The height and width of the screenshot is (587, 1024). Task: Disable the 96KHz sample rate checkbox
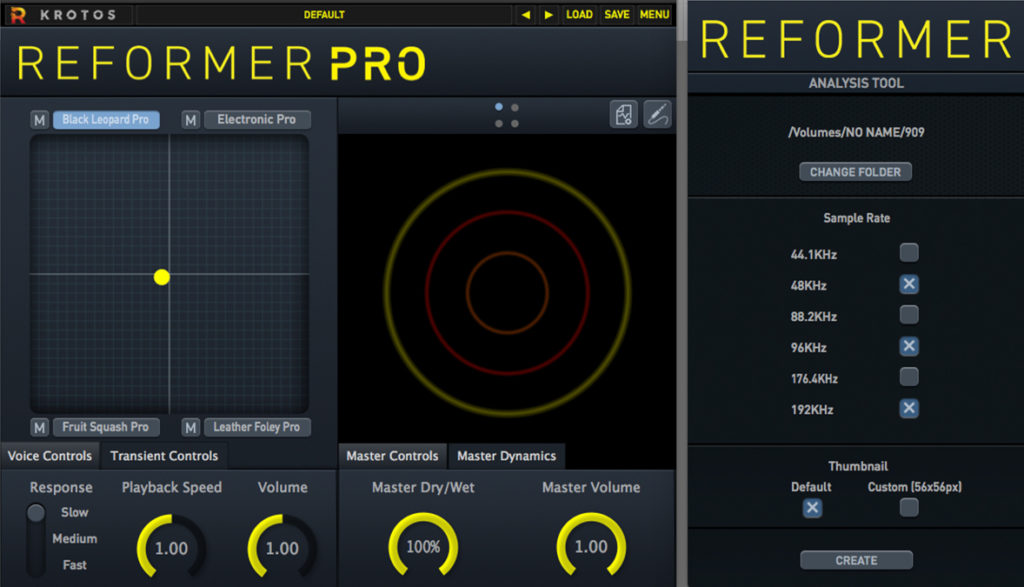pos(909,346)
